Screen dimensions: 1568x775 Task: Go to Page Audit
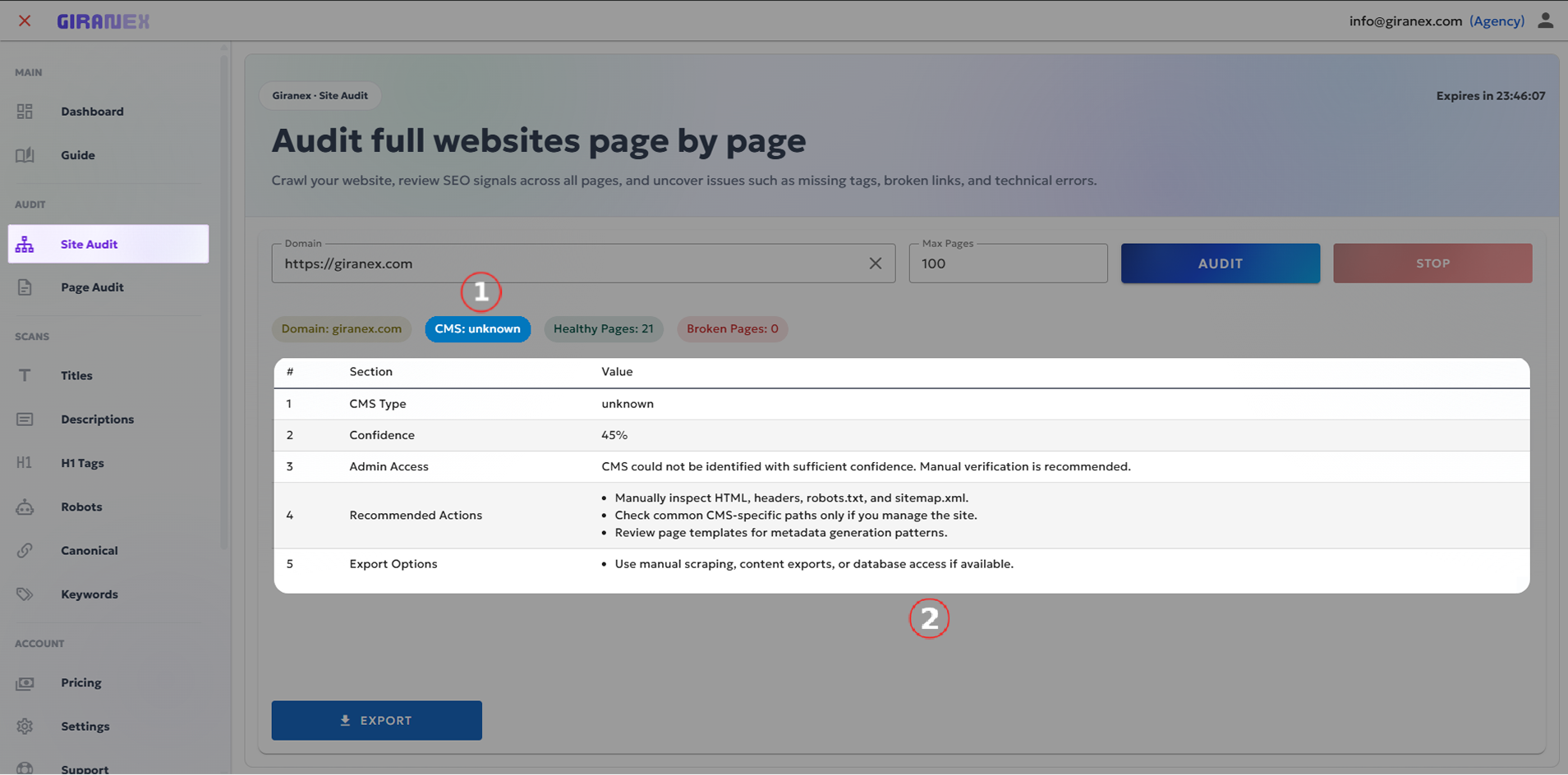(x=108, y=287)
